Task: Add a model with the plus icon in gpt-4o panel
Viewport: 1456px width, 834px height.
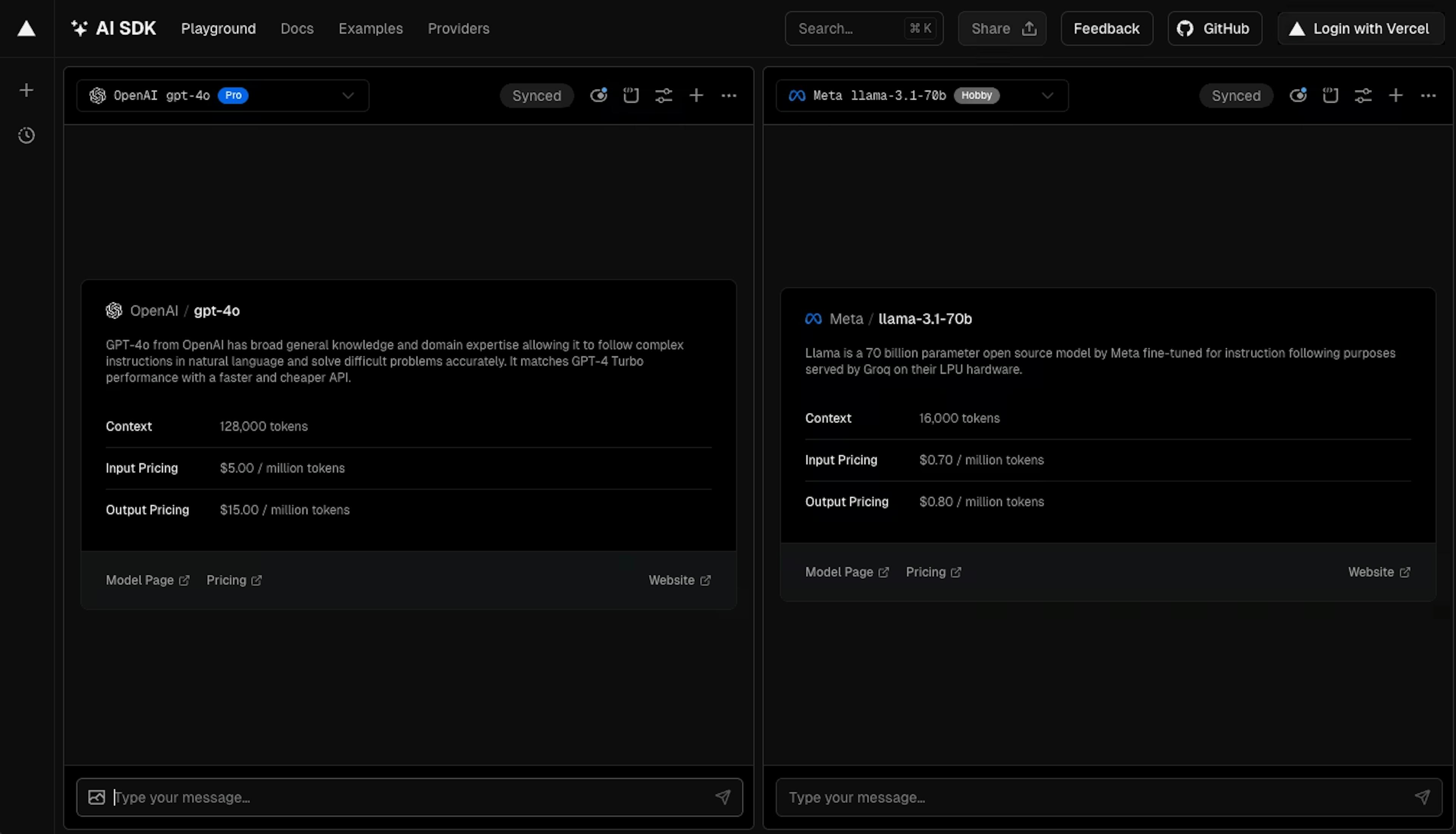Action: [x=696, y=95]
